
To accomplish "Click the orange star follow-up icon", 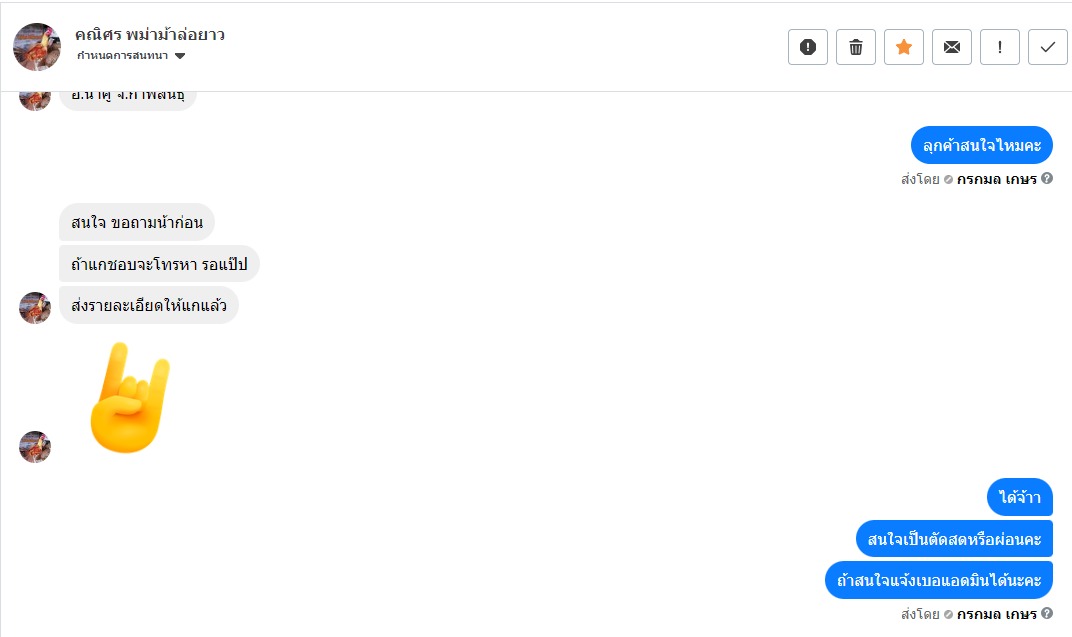I will coord(904,47).
